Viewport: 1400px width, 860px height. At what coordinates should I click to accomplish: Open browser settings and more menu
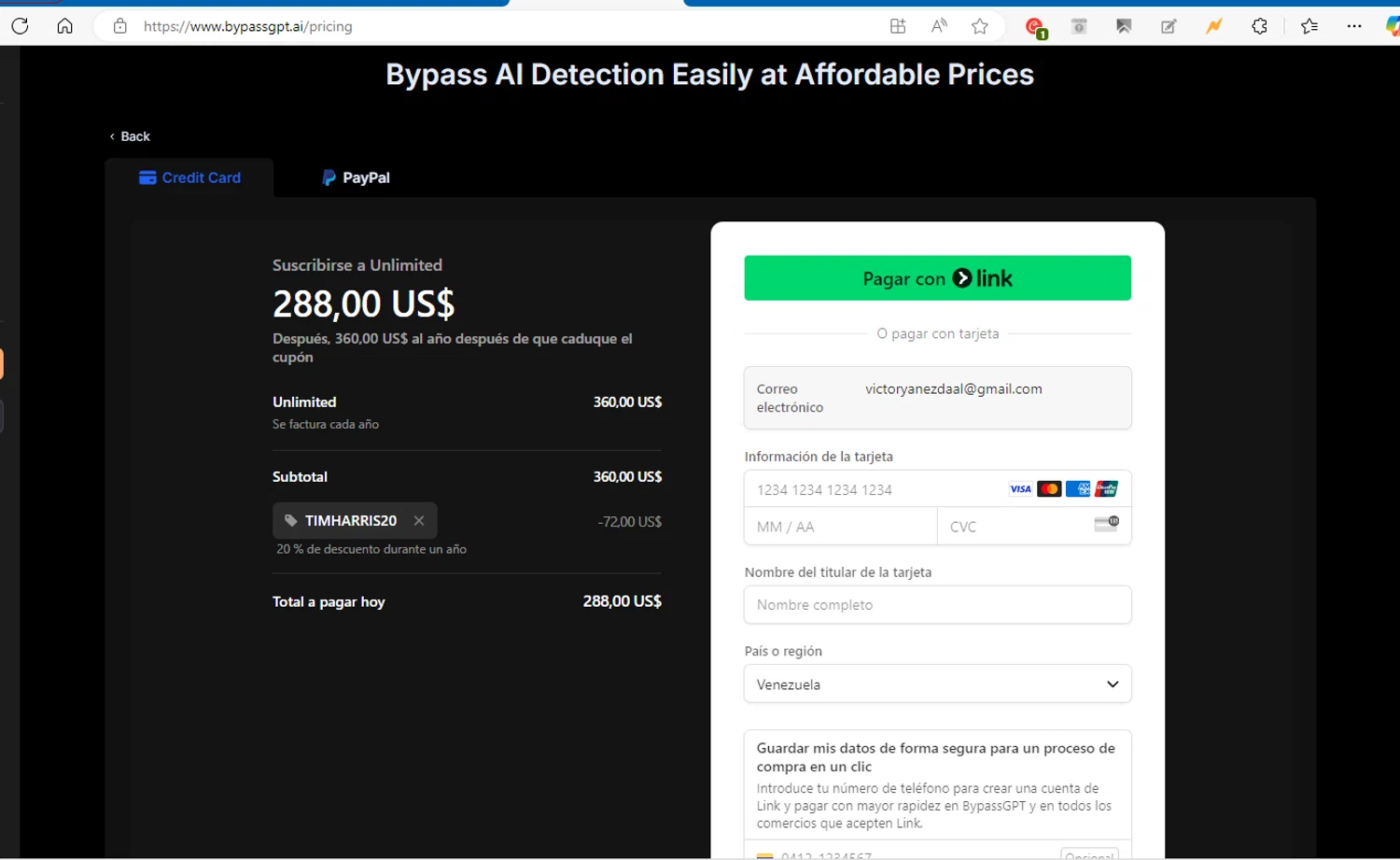pyautogui.click(x=1354, y=26)
